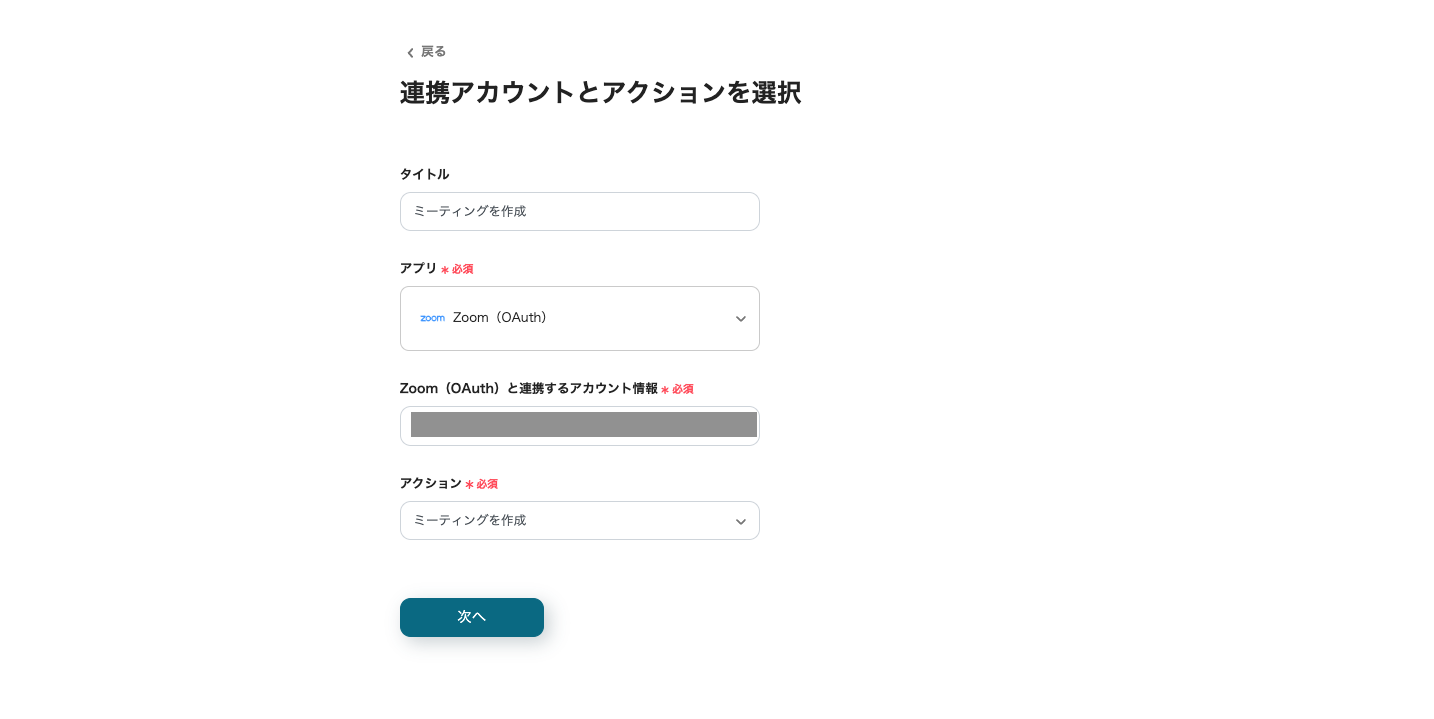Click the Zoom logo in app selector
The width and height of the screenshot is (1434, 719).
[x=432, y=318]
